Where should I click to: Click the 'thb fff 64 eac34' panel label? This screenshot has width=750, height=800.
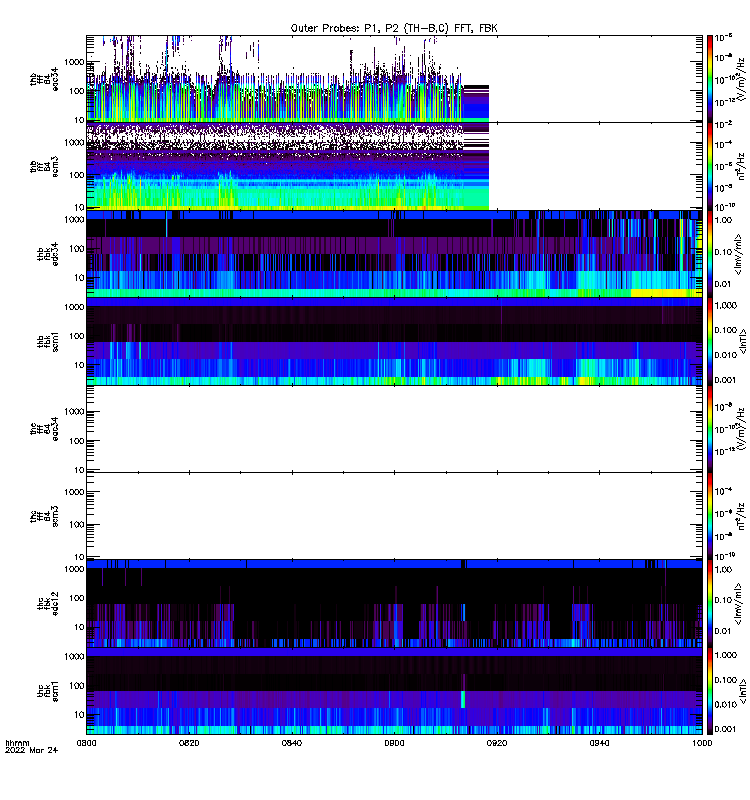click(44, 79)
